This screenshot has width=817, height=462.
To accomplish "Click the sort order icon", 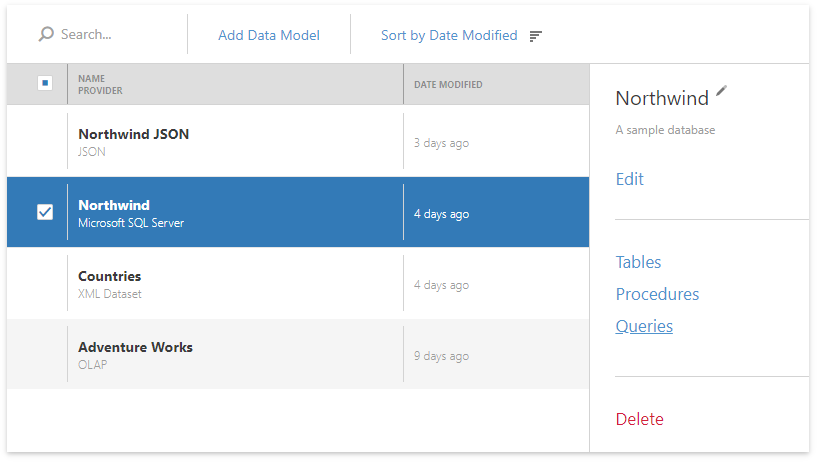I will (536, 36).
